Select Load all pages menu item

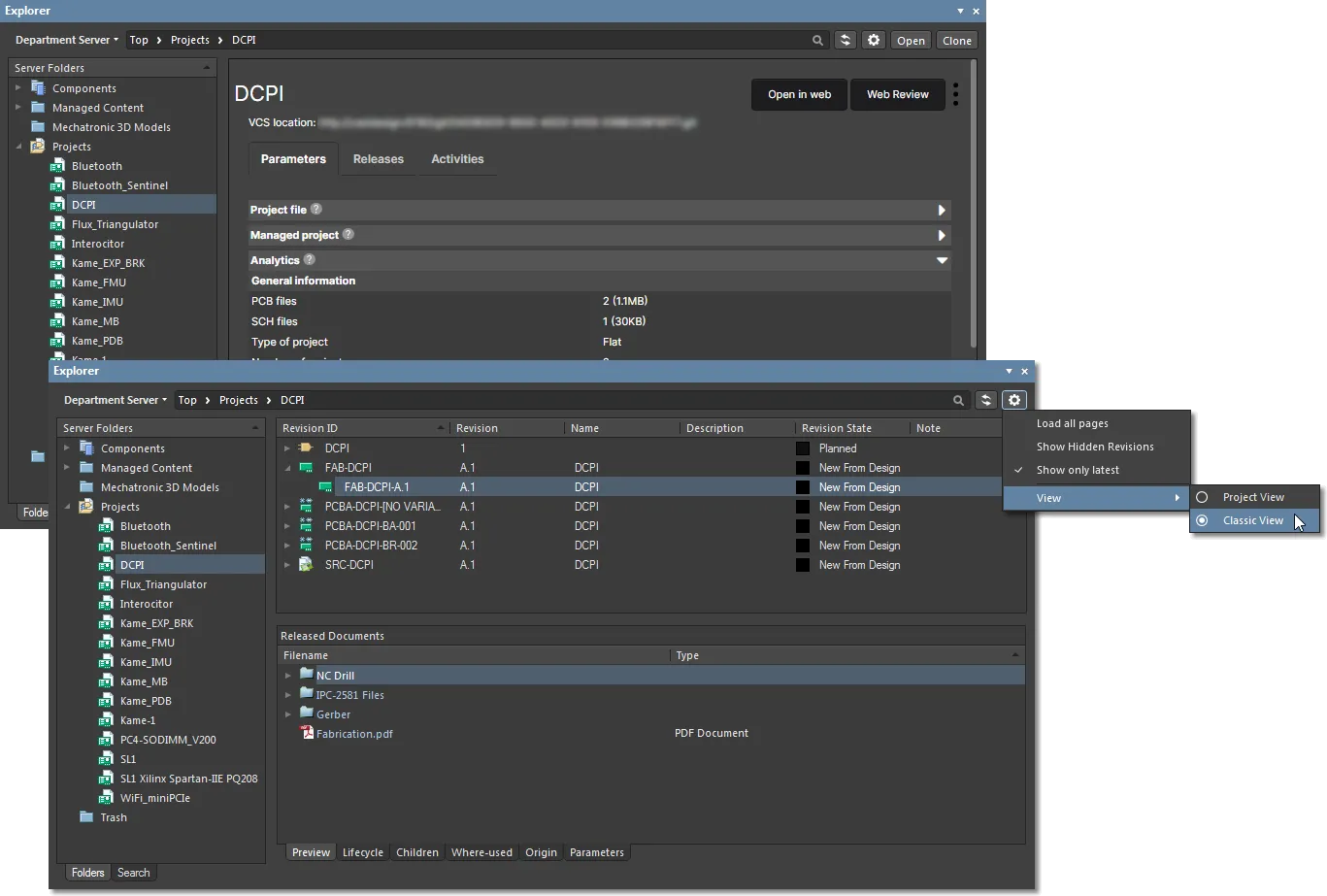coord(1072,423)
